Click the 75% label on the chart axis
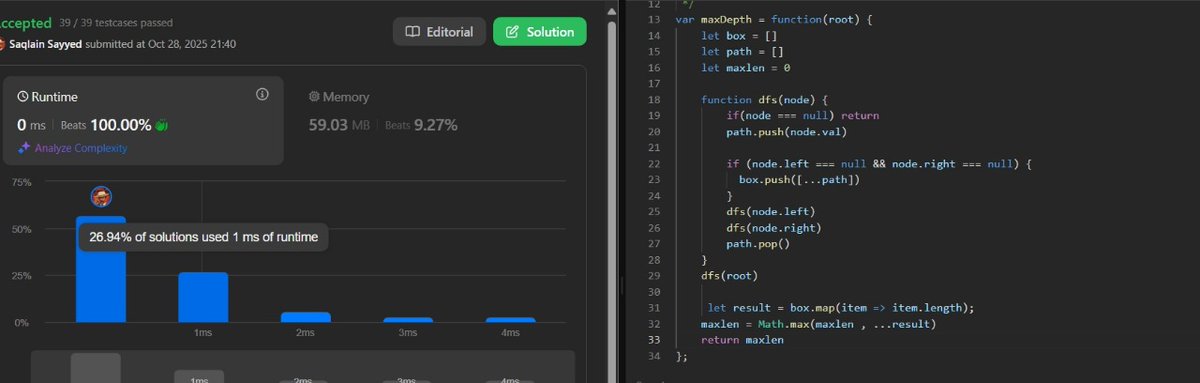The image size is (1200, 383). 21,183
